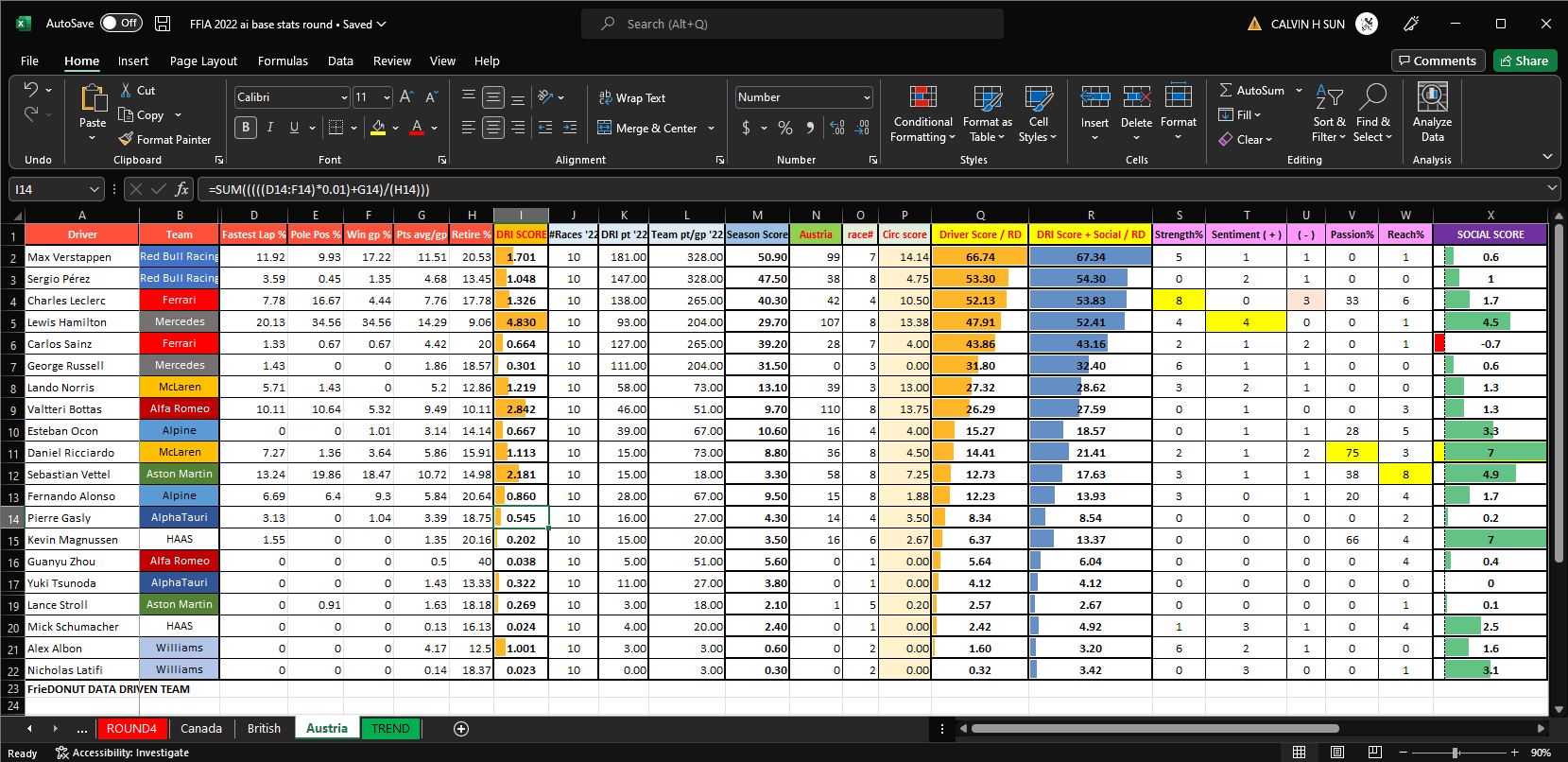Click Decrease Decimal icon
1568x762 pixels.
(x=862, y=127)
